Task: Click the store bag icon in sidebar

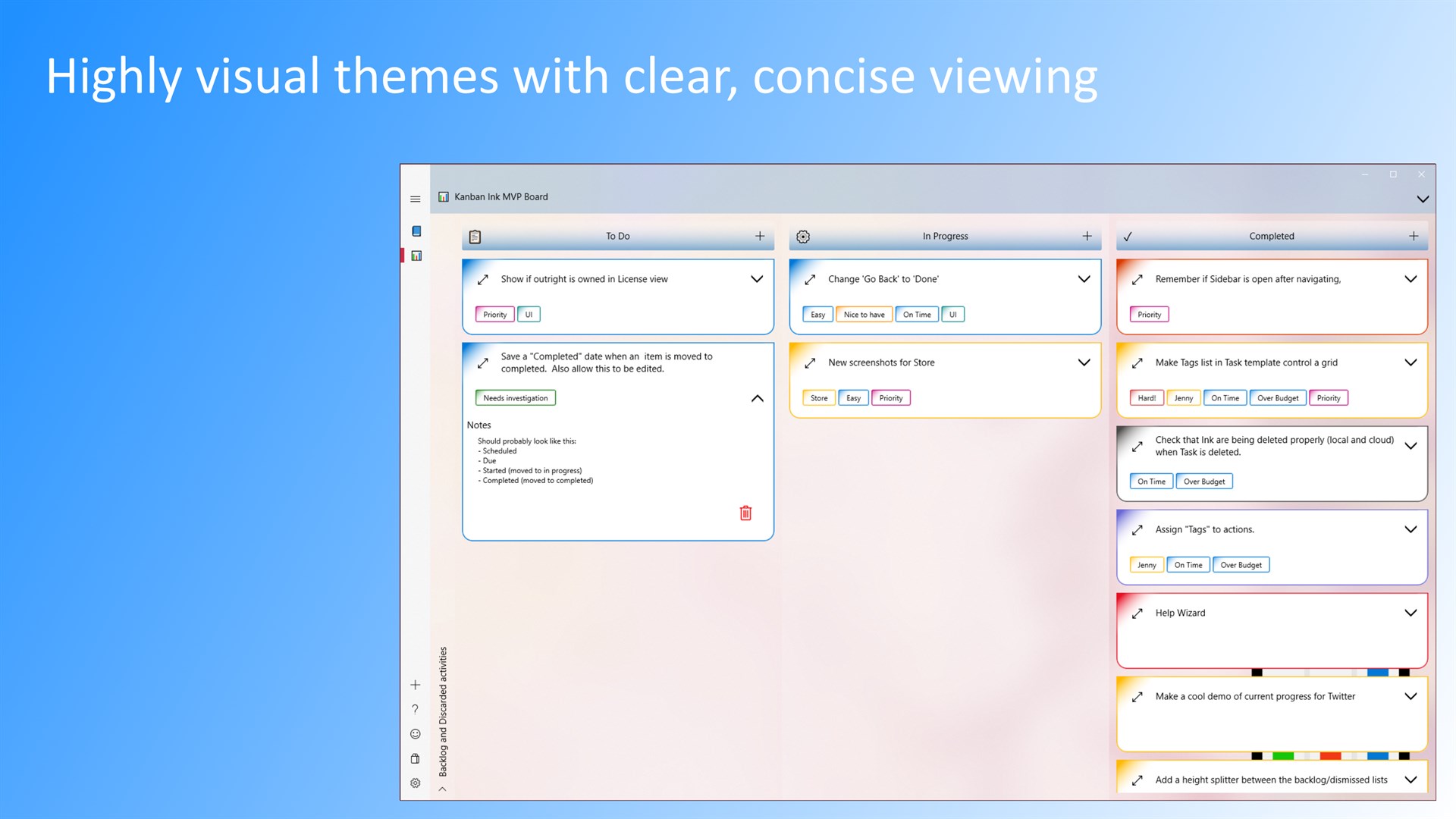Action: coord(415,758)
